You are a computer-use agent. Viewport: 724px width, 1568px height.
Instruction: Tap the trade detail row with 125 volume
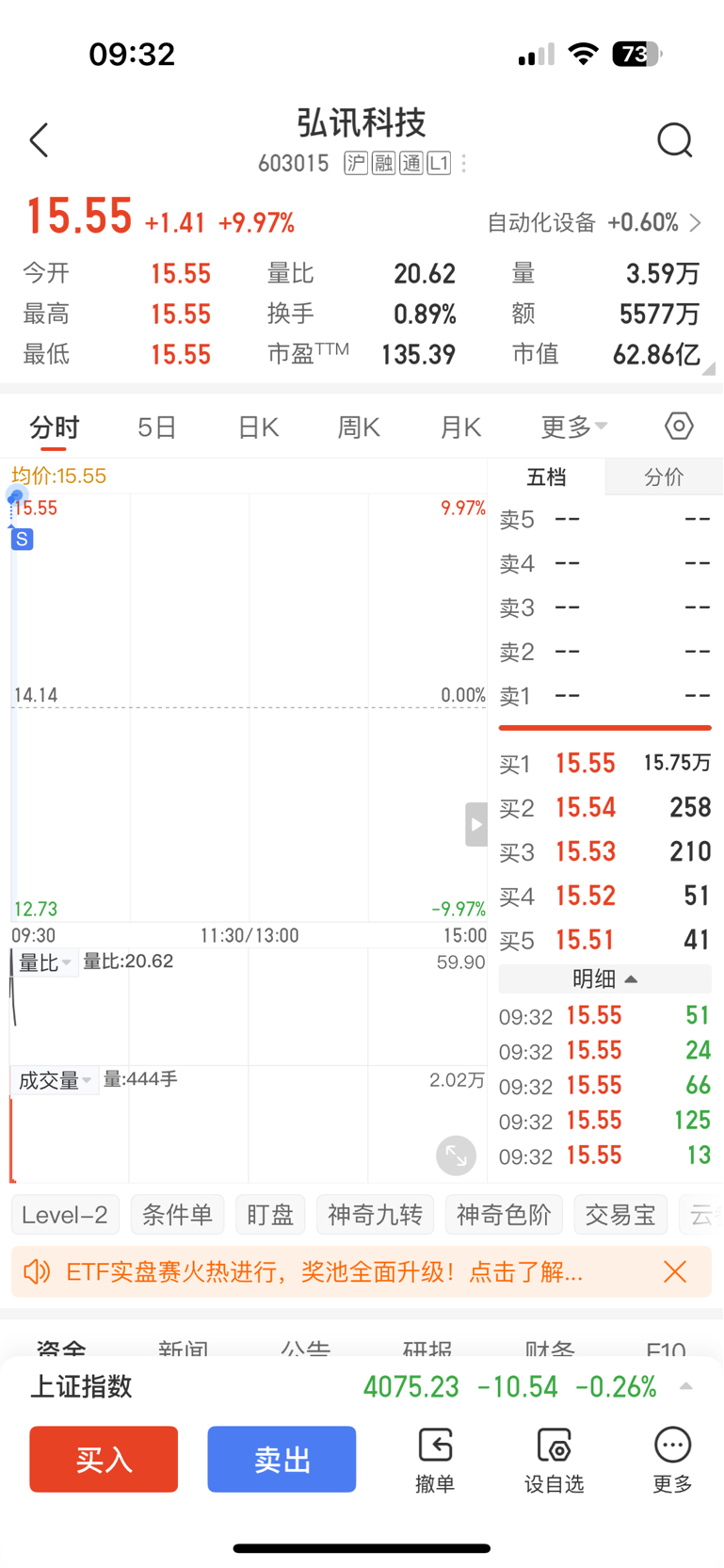pos(604,1121)
